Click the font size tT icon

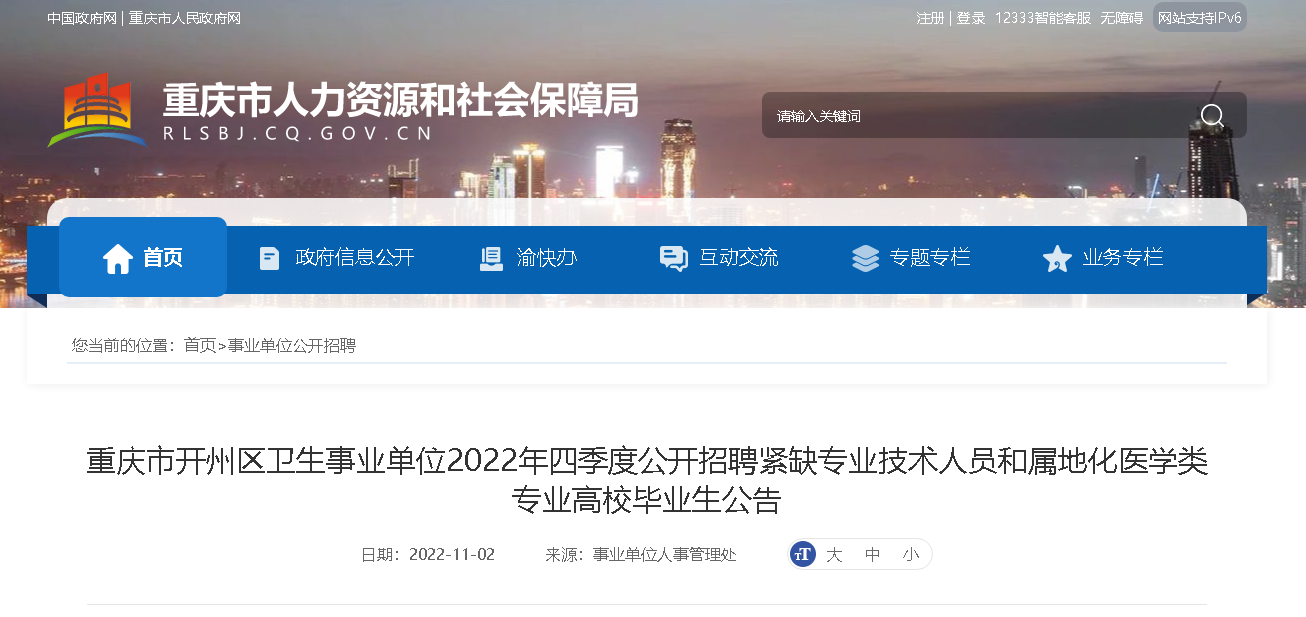(802, 554)
